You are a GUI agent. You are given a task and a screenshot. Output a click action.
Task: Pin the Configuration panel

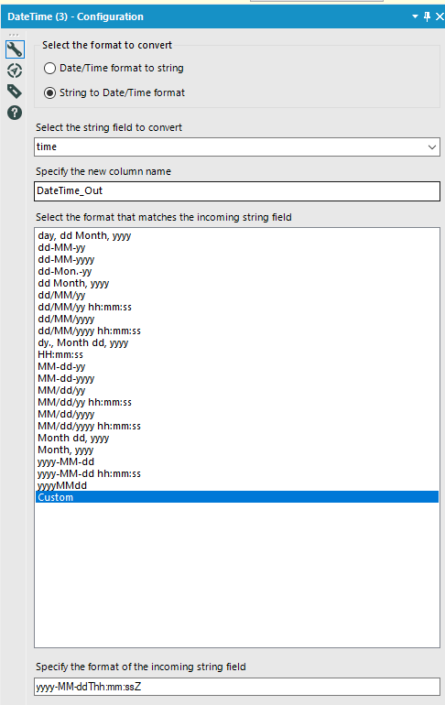pos(427,17)
